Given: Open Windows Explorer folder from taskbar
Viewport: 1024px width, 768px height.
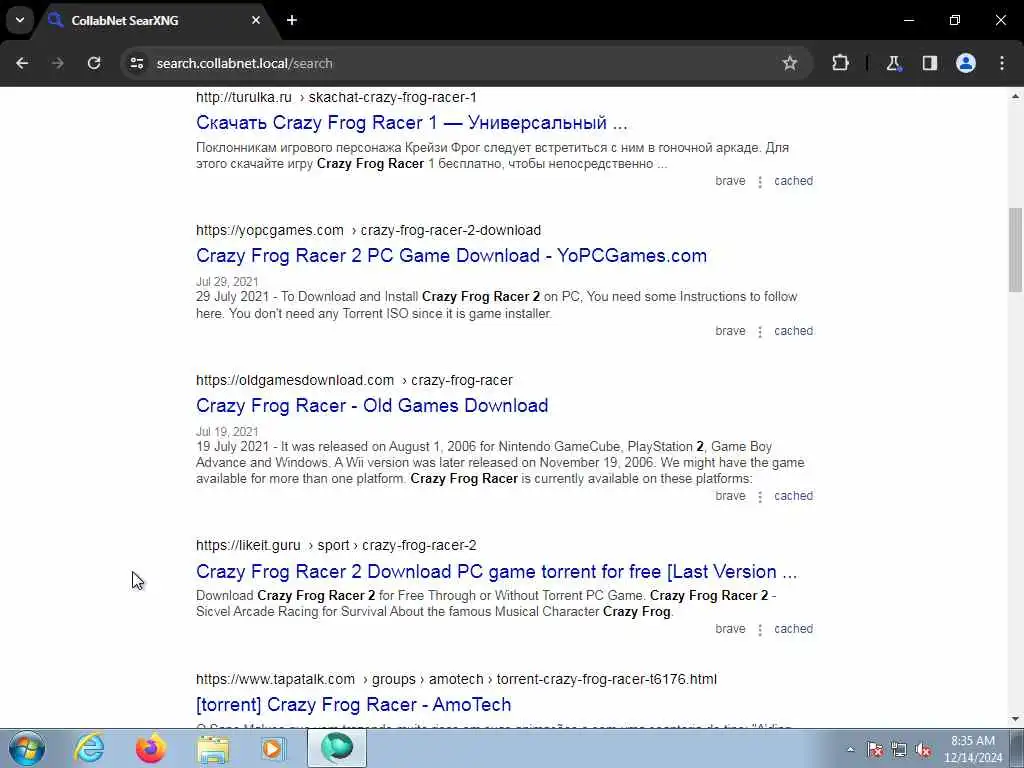Looking at the screenshot, I should 214,748.
